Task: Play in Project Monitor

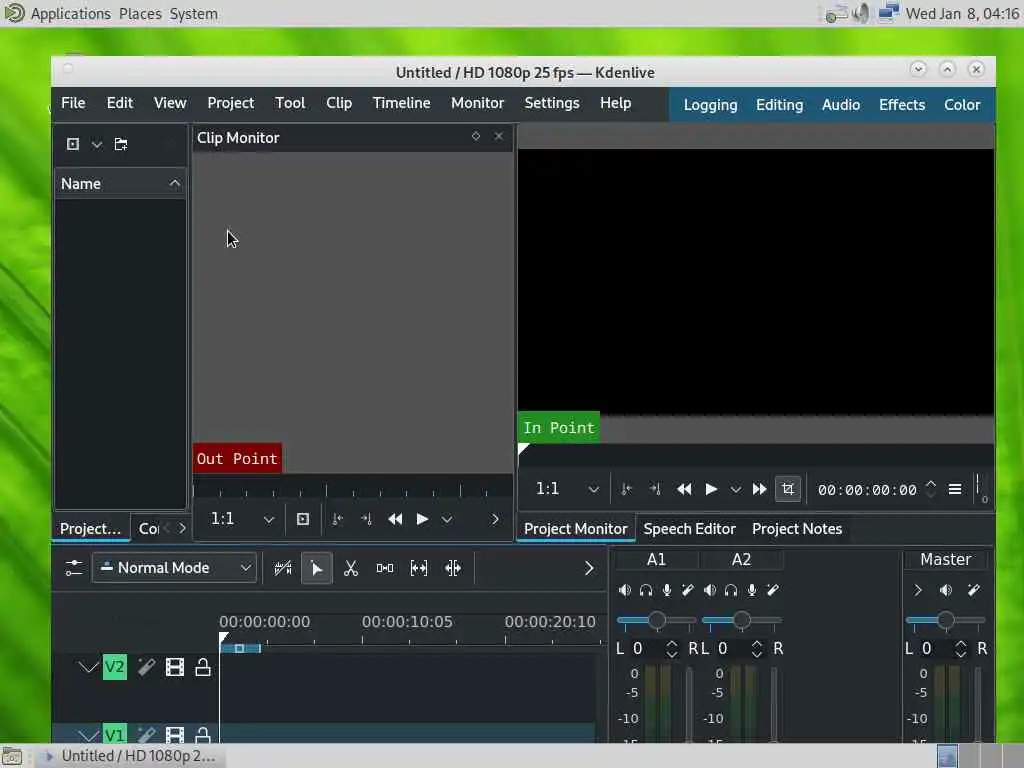Action: (711, 489)
